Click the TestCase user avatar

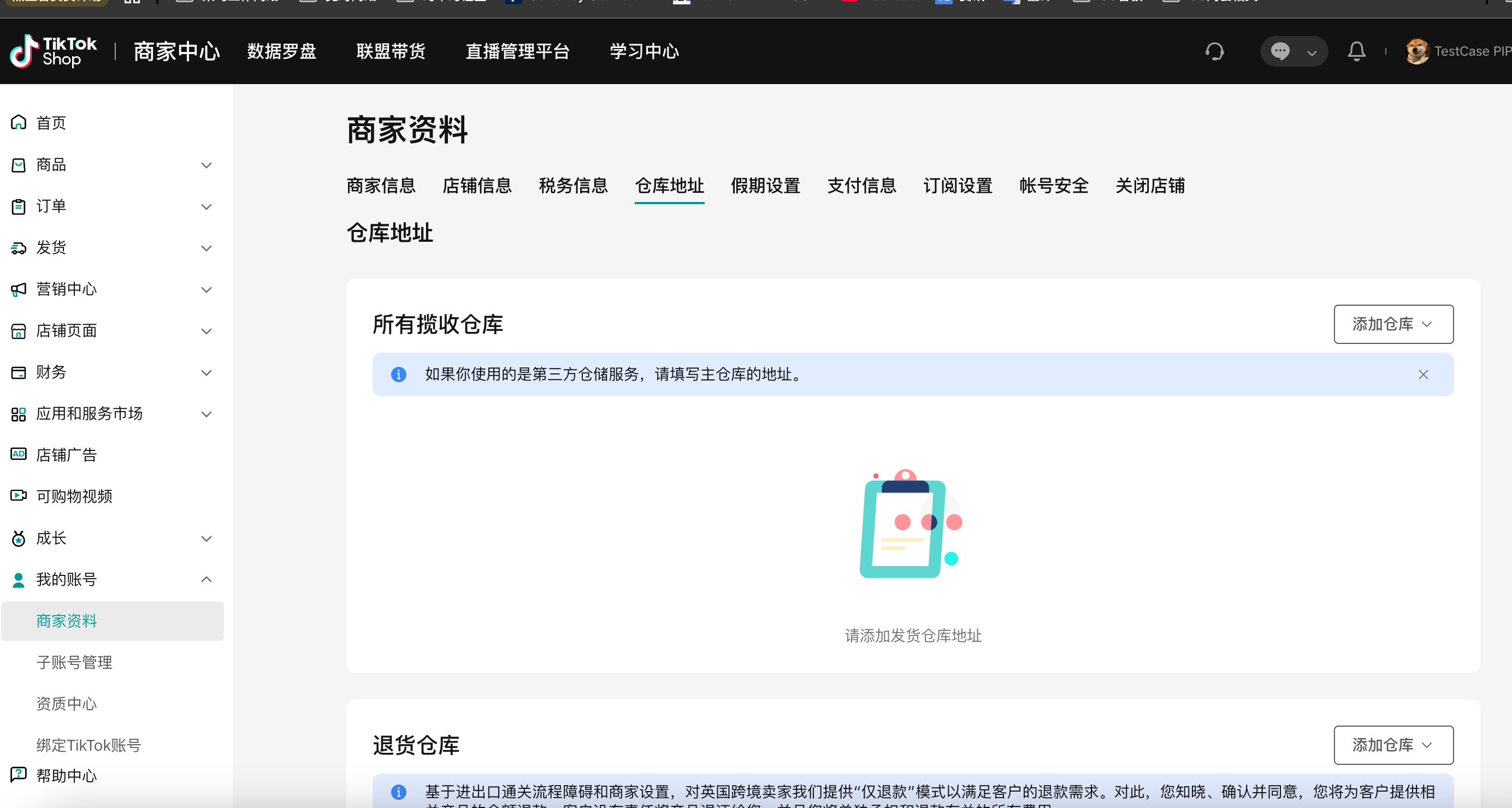click(x=1417, y=52)
